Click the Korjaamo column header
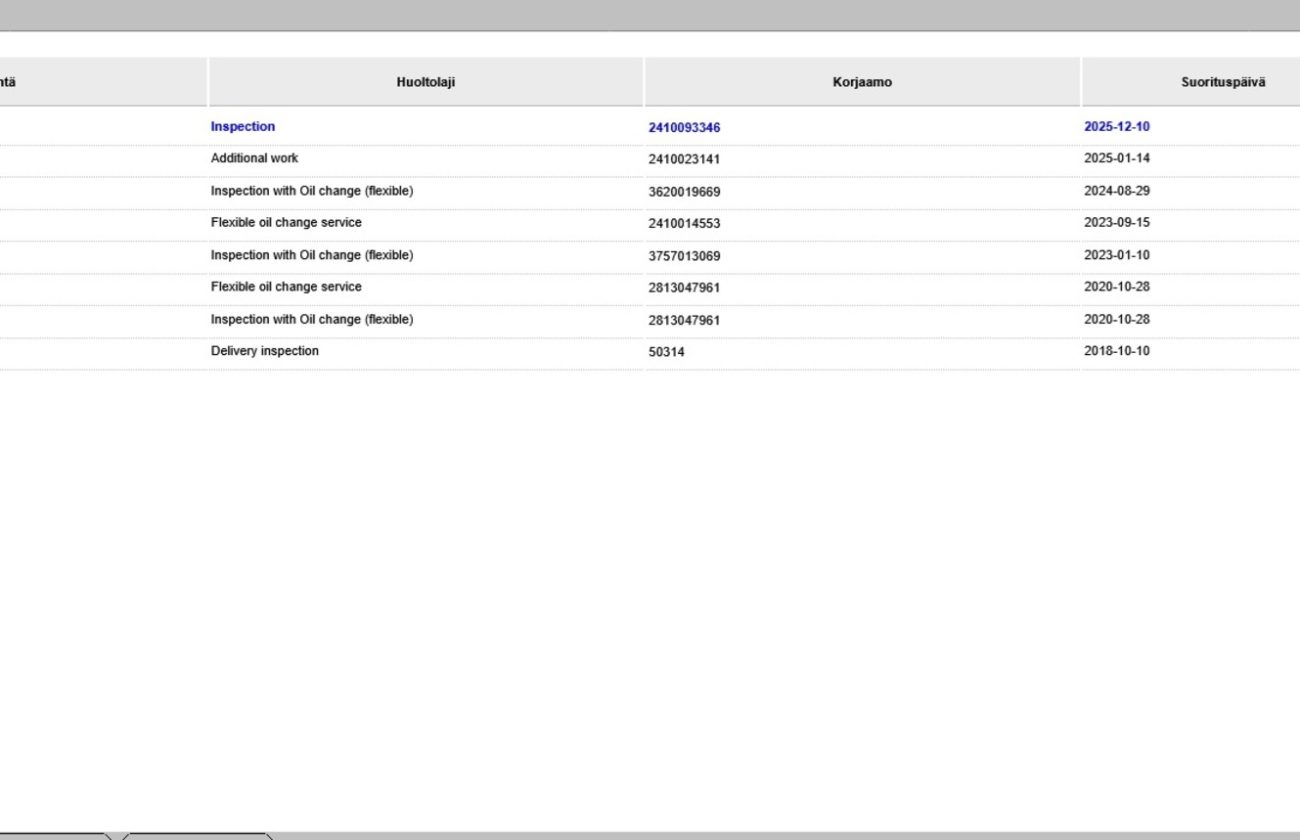The height and width of the screenshot is (840, 1300). [x=861, y=82]
